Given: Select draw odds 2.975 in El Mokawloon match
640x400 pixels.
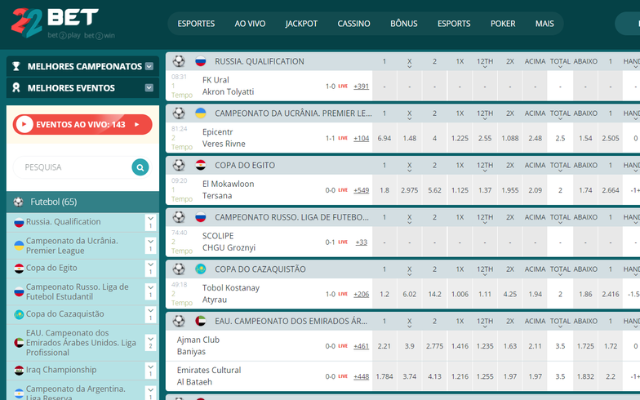Looking at the screenshot, I should click(x=409, y=190).
